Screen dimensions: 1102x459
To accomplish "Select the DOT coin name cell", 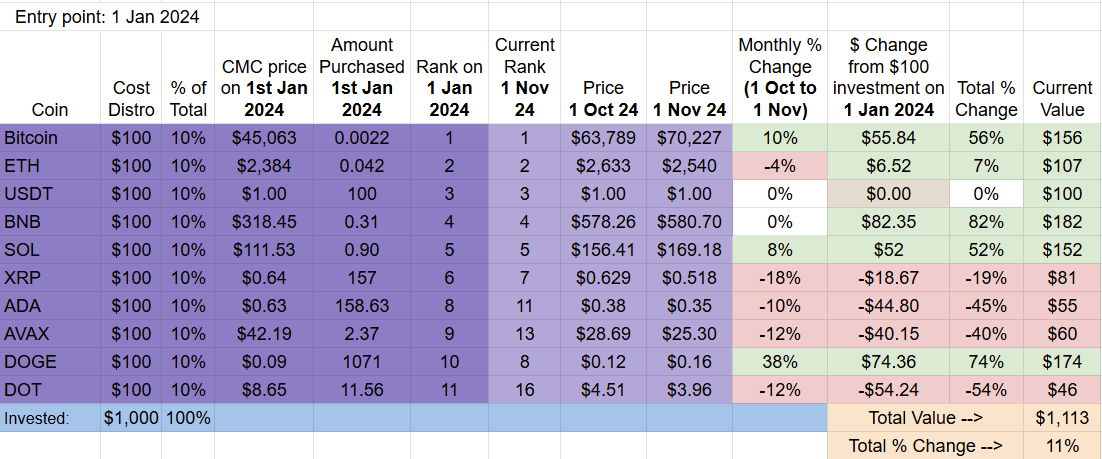I will click(x=51, y=390).
